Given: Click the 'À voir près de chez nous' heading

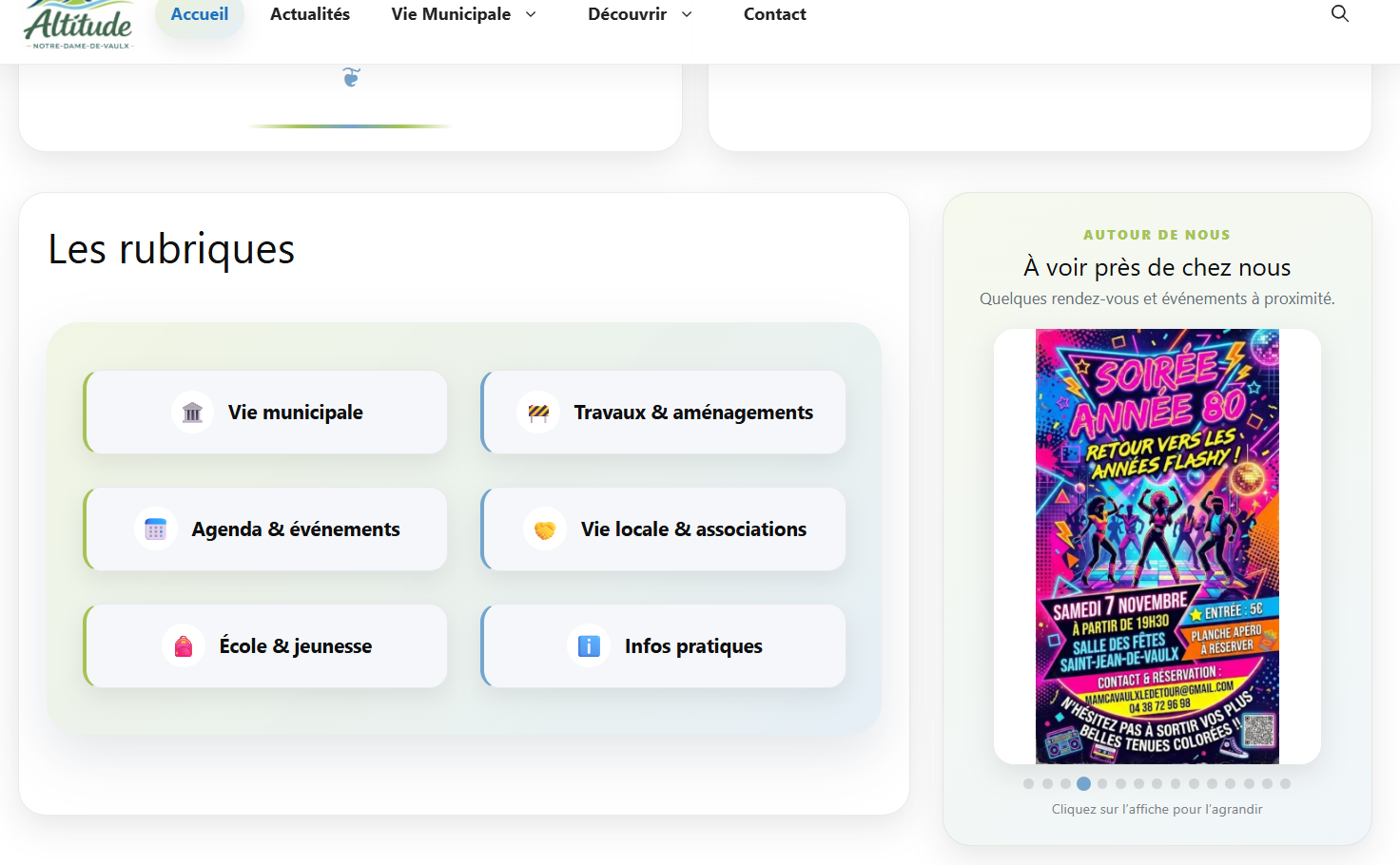Looking at the screenshot, I should (1157, 267).
